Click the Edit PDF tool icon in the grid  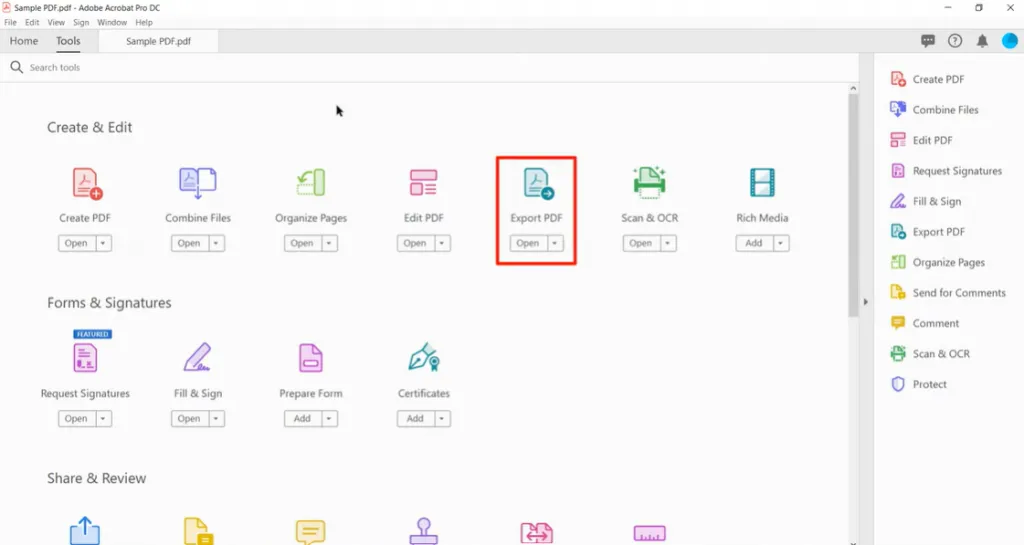(423, 183)
